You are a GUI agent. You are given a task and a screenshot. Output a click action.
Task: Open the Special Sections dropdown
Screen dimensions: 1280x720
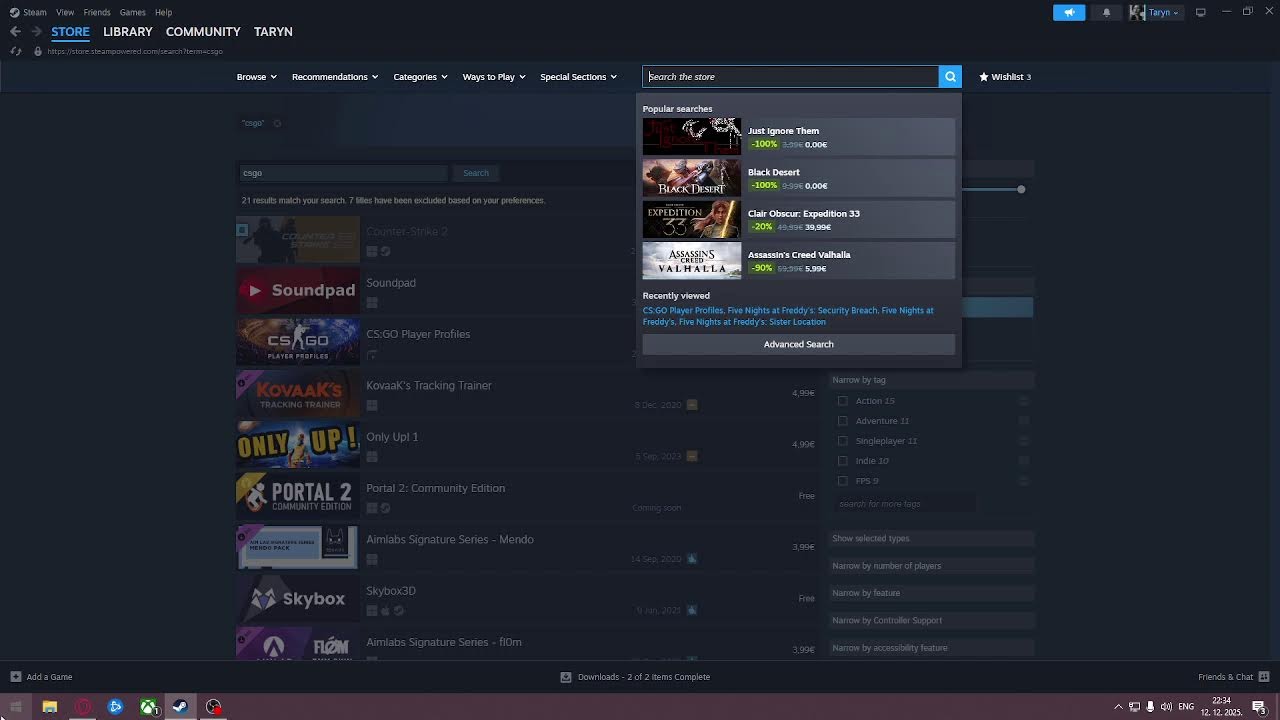tap(578, 77)
